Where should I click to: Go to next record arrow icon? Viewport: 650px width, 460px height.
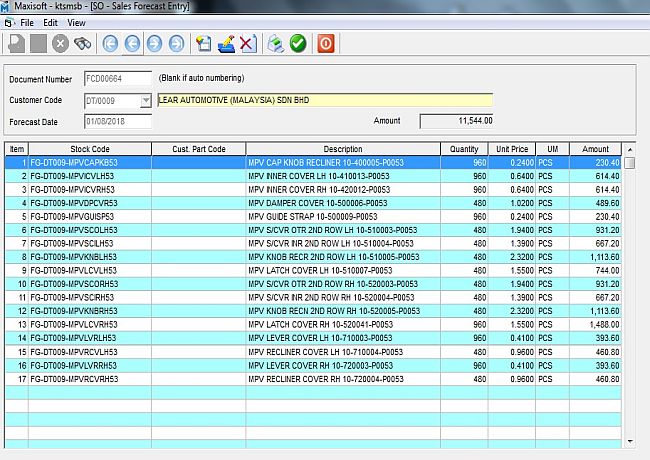[x=154, y=44]
